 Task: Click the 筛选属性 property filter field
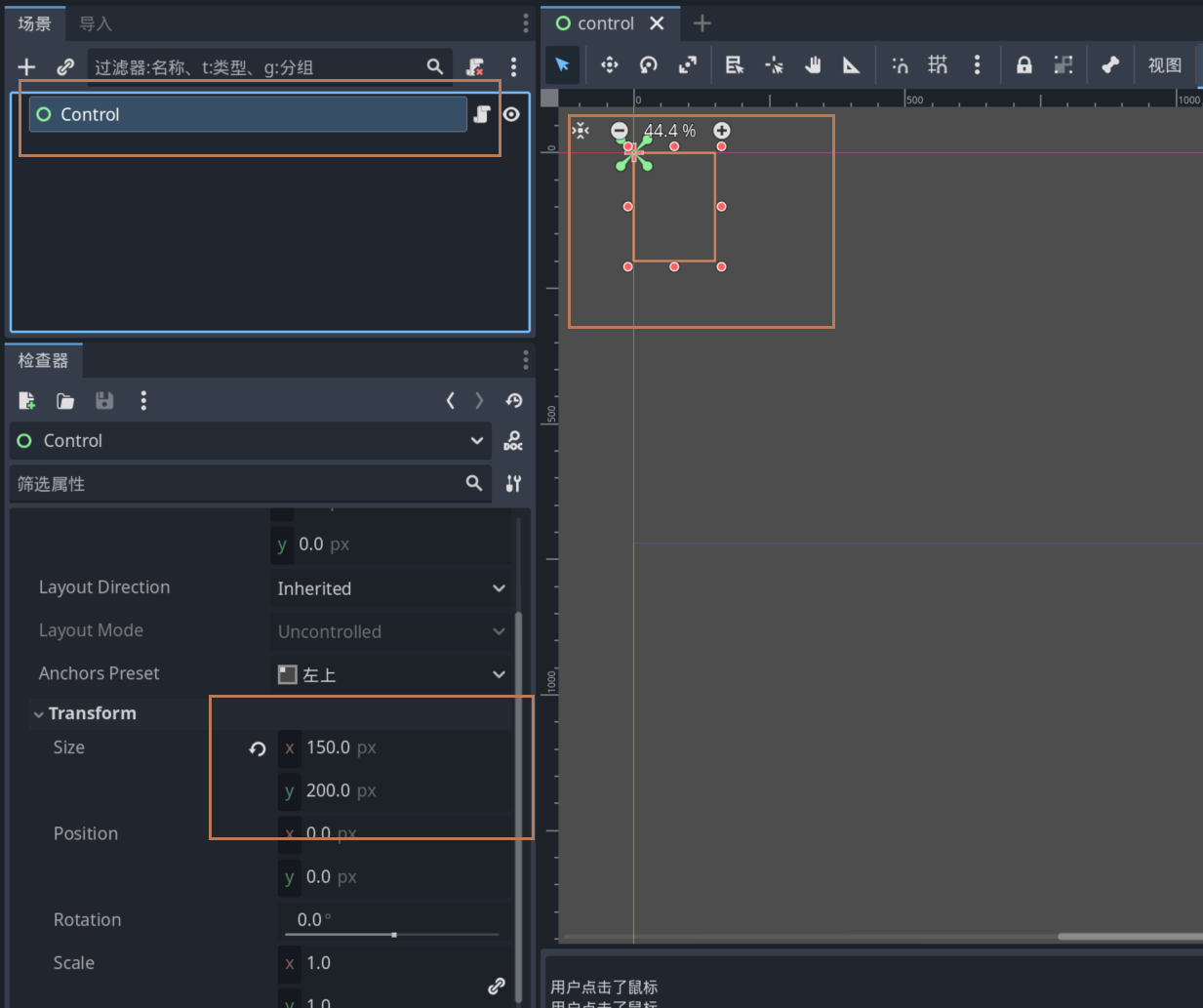[x=251, y=483]
